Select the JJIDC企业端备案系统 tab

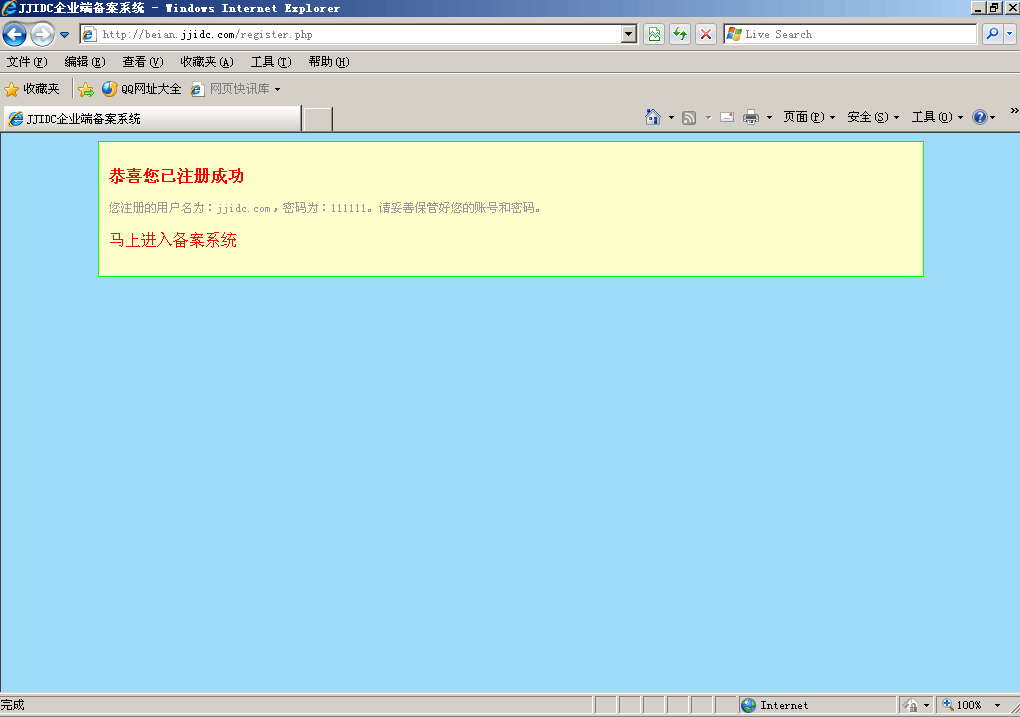(150, 119)
